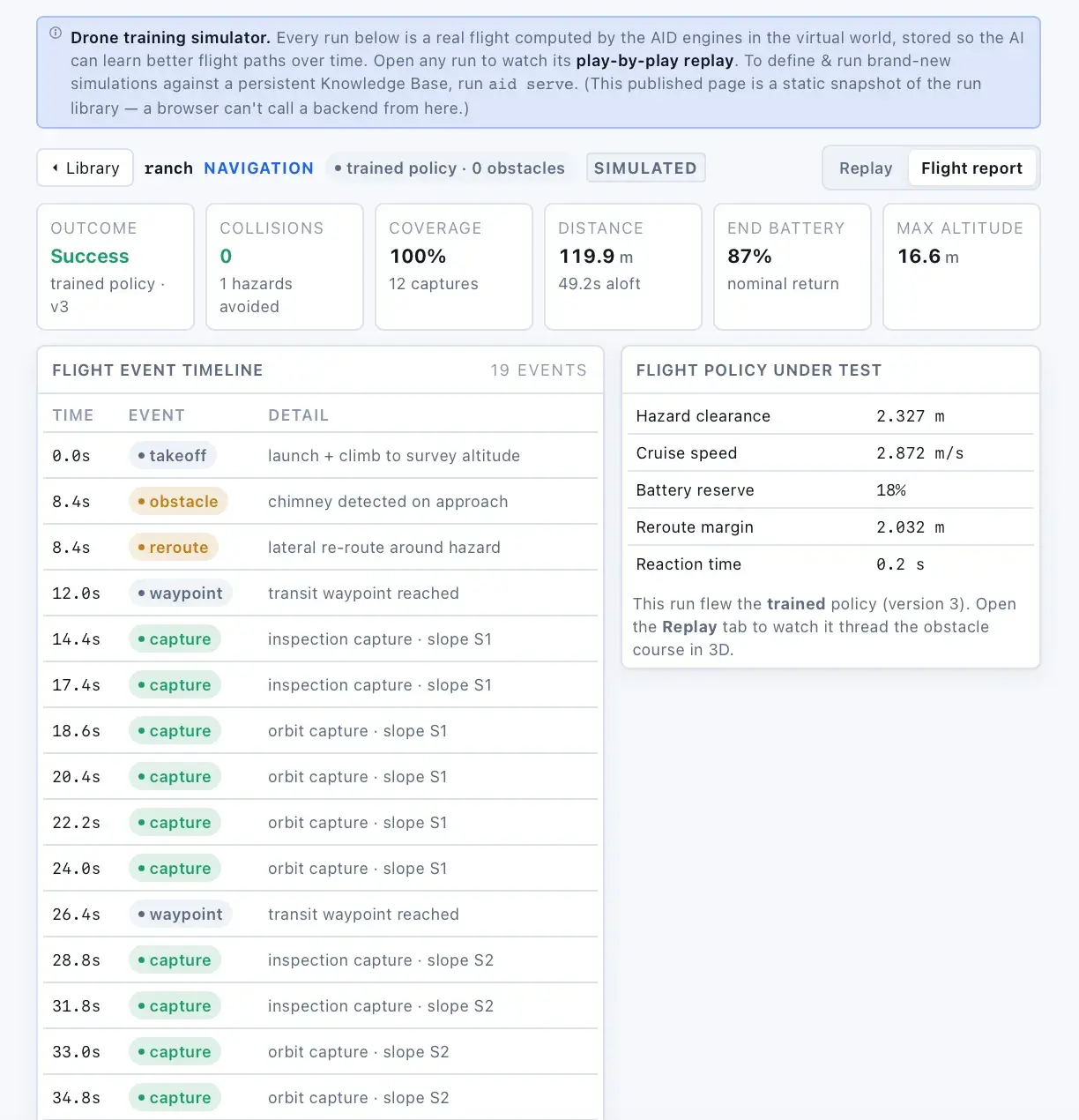
Task: Click the Coverage 100% value
Action: [418, 257]
